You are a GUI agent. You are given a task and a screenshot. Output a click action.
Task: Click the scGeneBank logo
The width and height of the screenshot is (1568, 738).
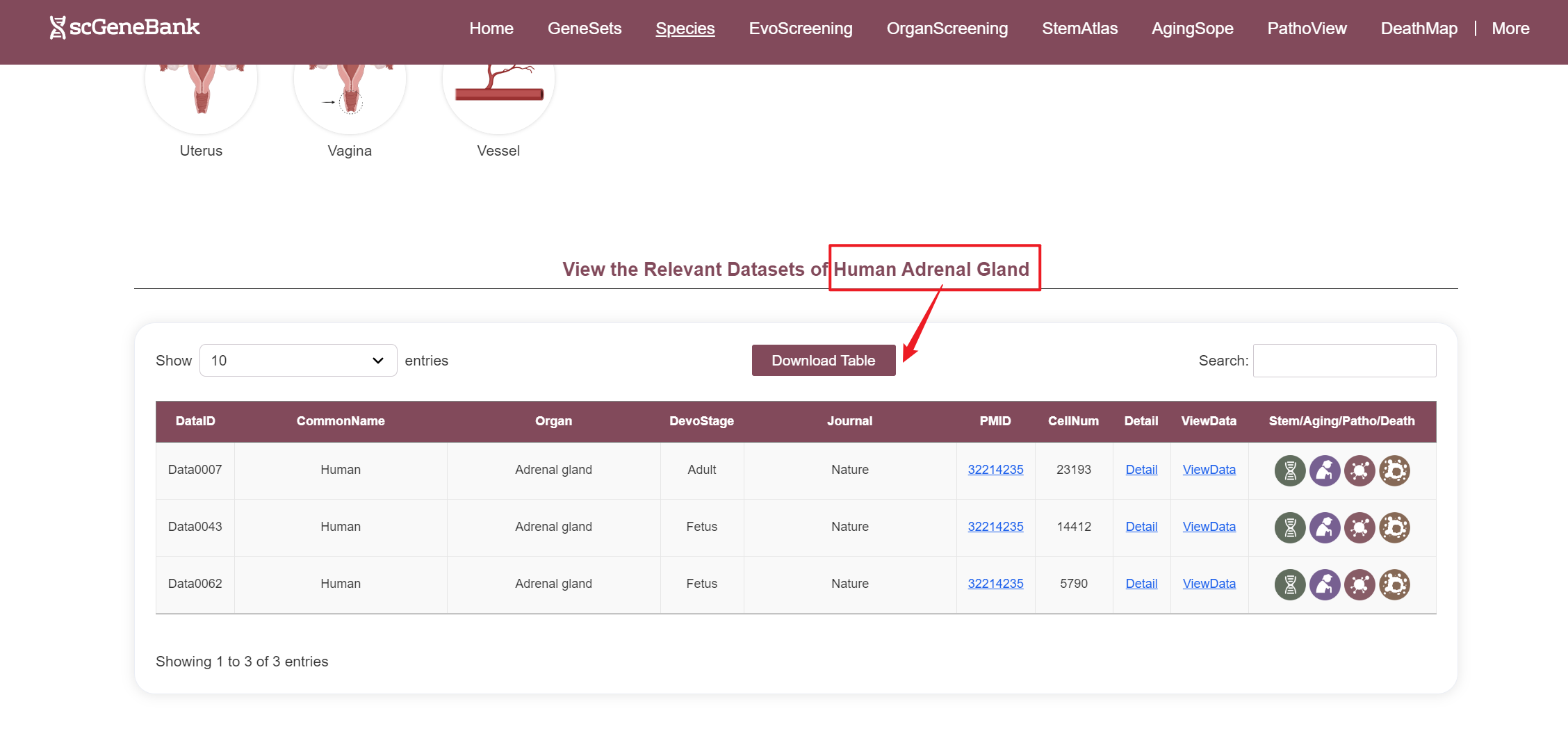[125, 28]
